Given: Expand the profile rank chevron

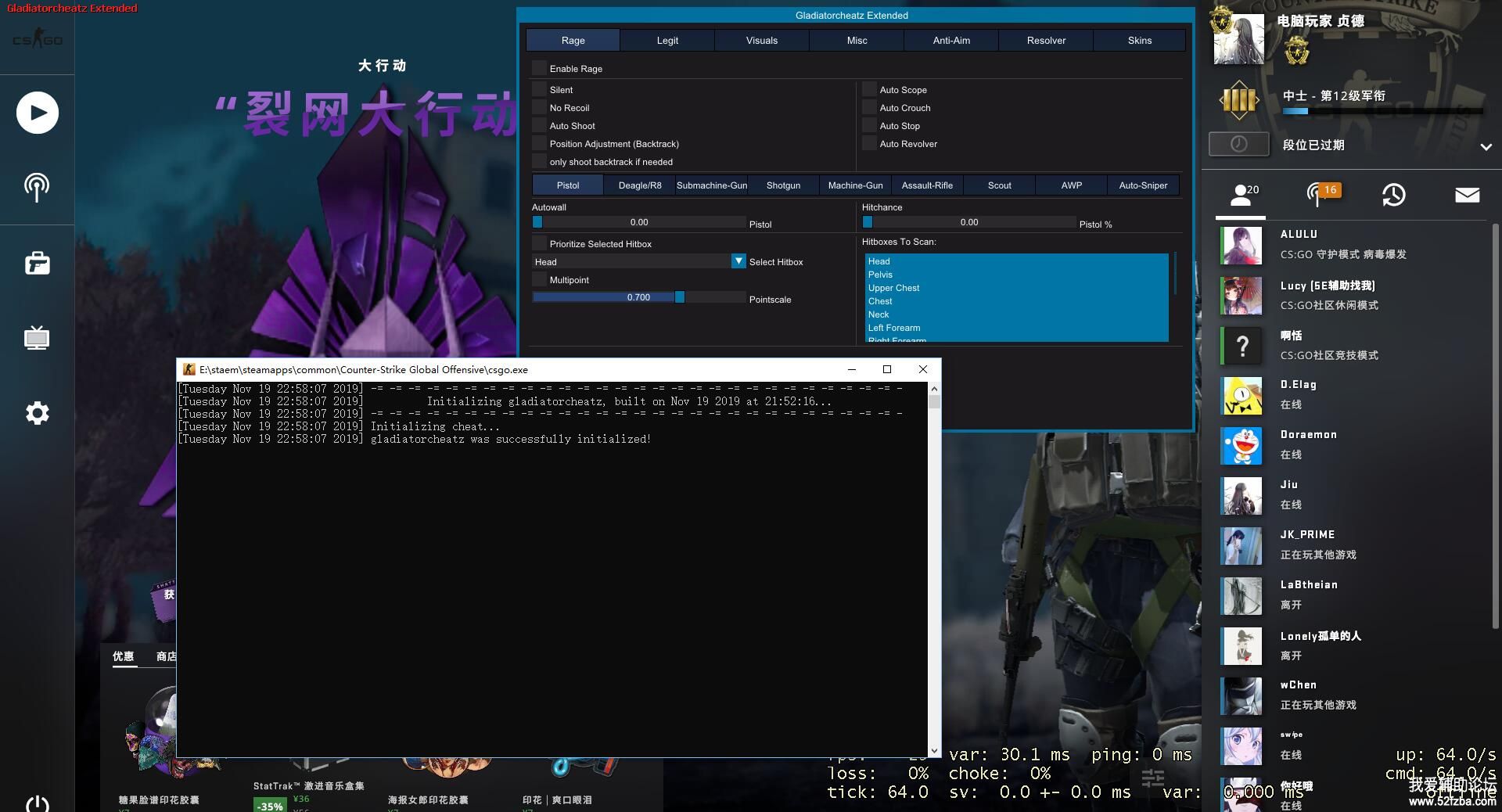Looking at the screenshot, I should click(x=1486, y=146).
